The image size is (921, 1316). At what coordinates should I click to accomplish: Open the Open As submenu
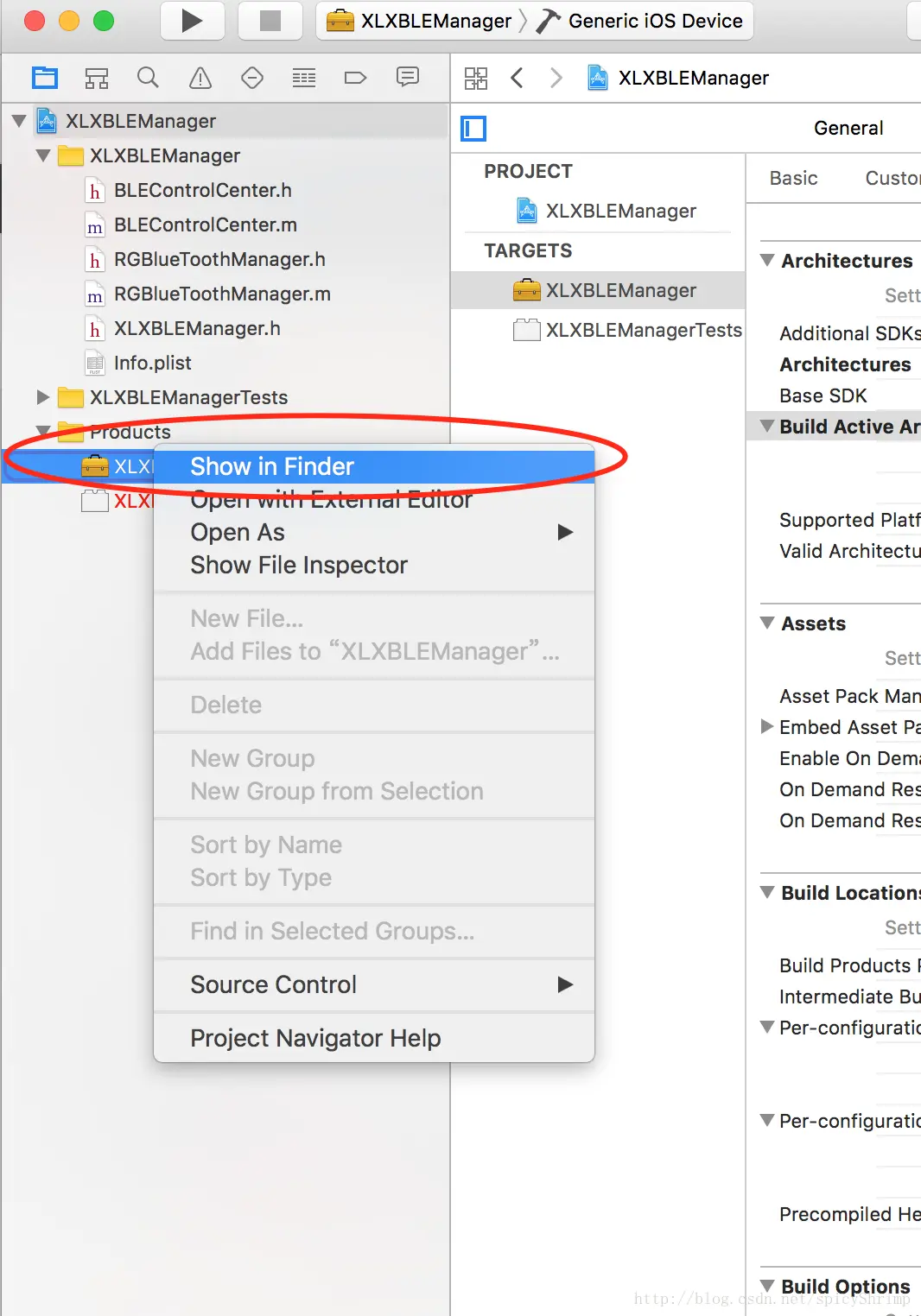click(x=374, y=532)
